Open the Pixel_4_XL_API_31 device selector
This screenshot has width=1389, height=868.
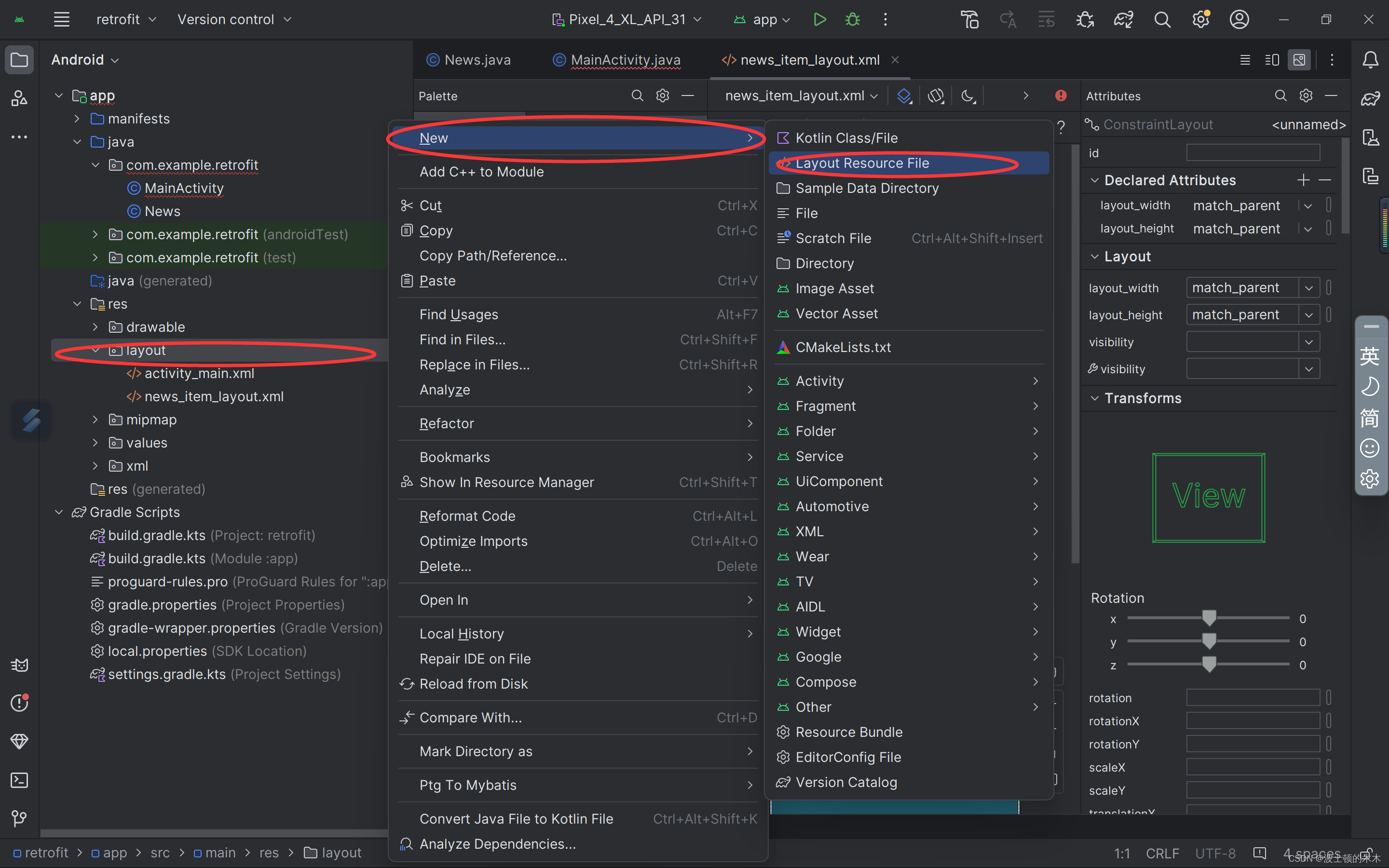tap(626, 19)
